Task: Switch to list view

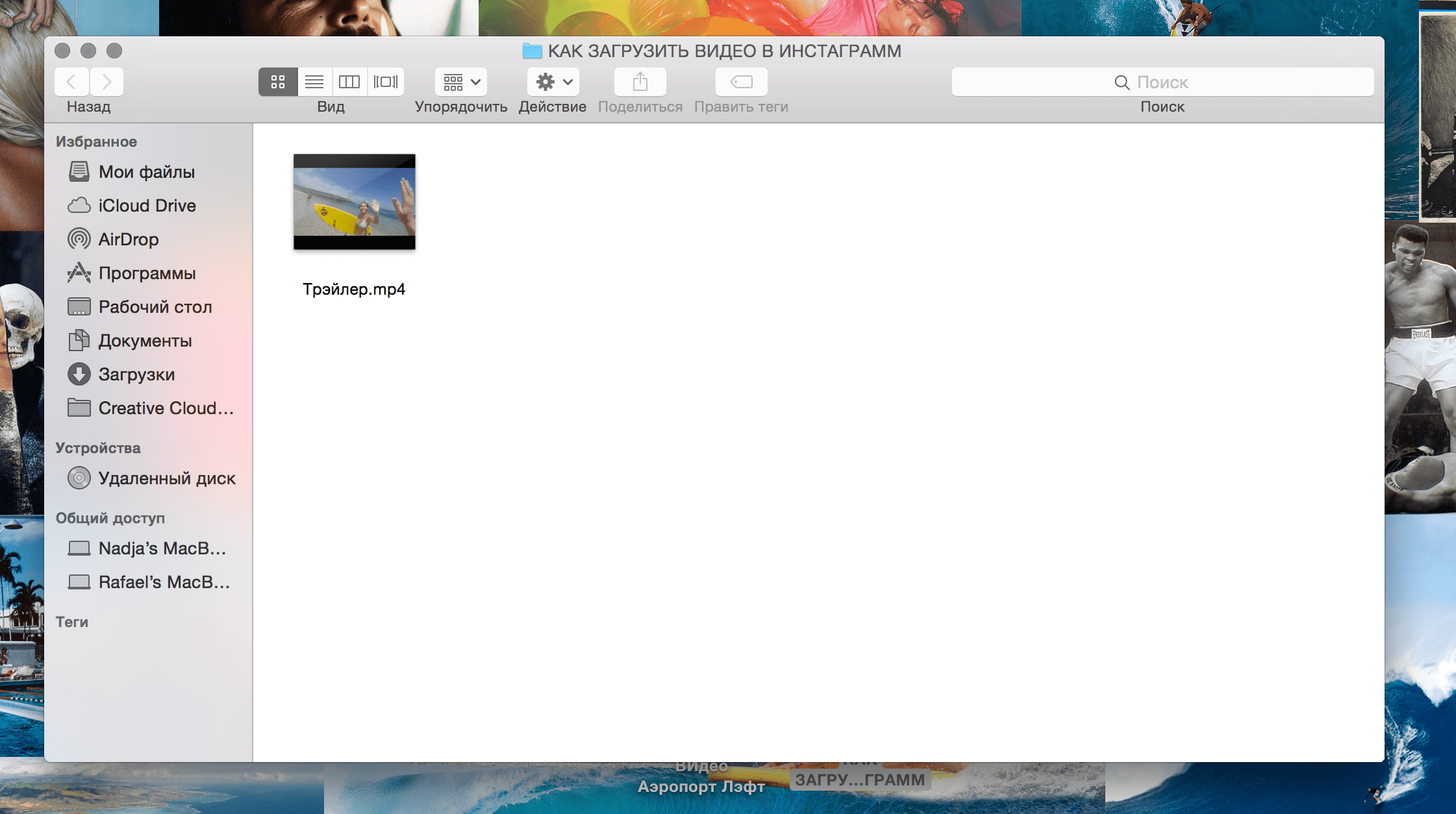Action: [314, 82]
